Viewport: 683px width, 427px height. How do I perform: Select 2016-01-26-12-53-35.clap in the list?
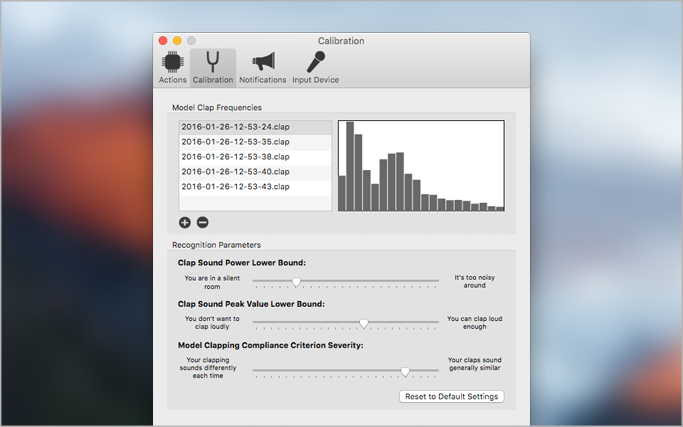pyautogui.click(x=255, y=142)
